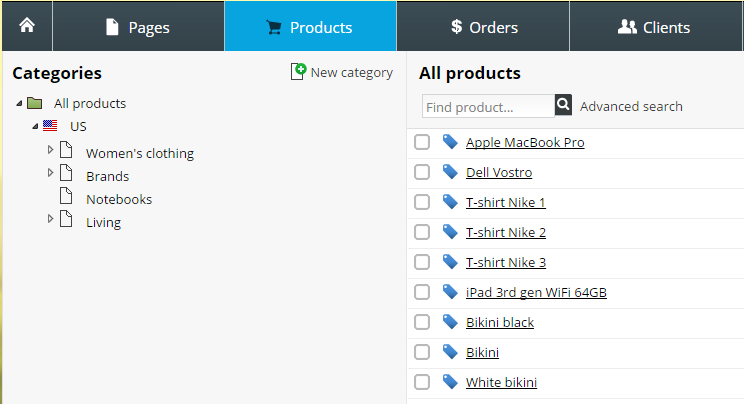Click the tag icon beside Bikini black
This screenshot has width=744, height=404.
tap(450, 322)
